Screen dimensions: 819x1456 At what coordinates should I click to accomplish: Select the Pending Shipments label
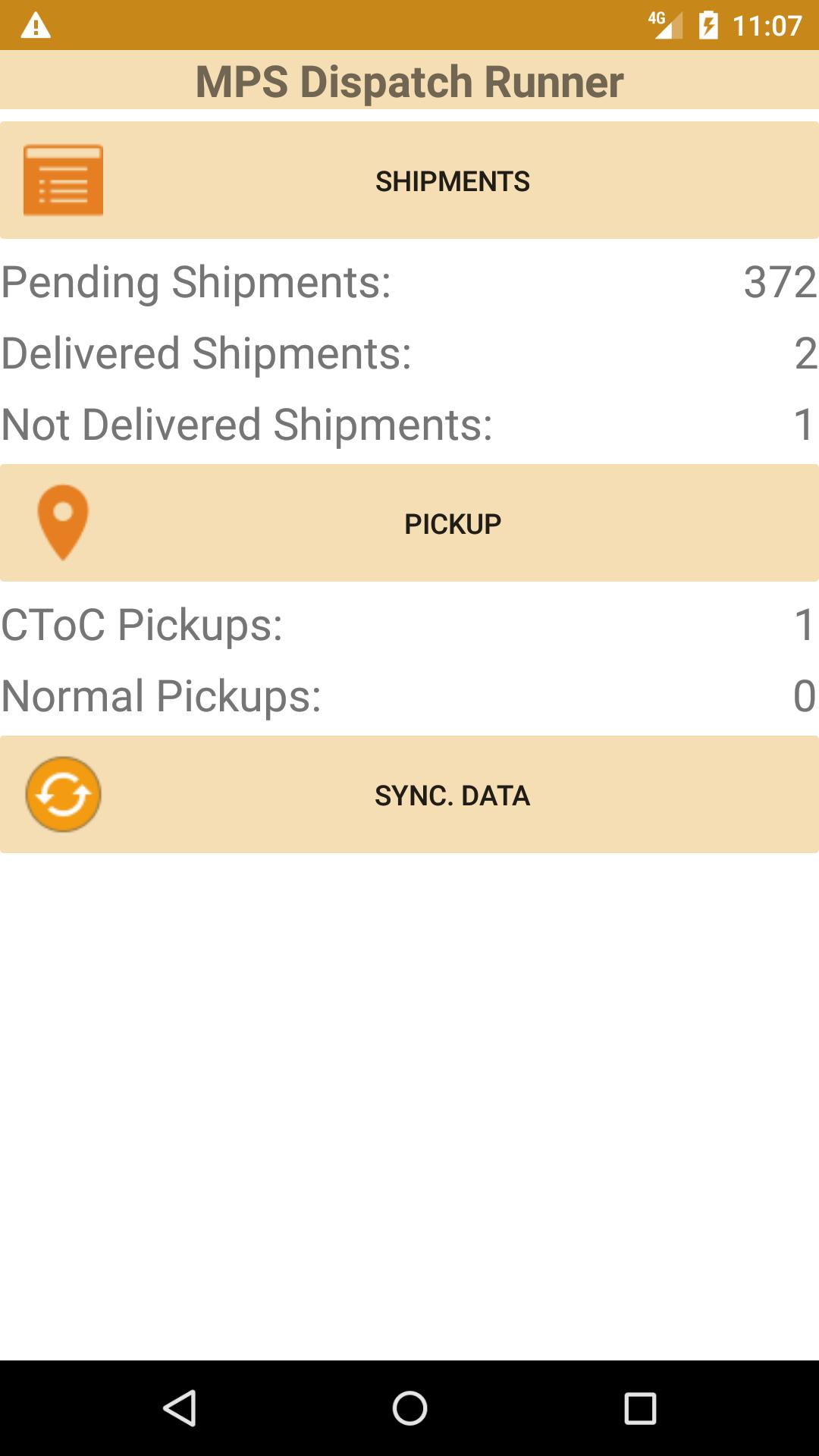tap(196, 282)
